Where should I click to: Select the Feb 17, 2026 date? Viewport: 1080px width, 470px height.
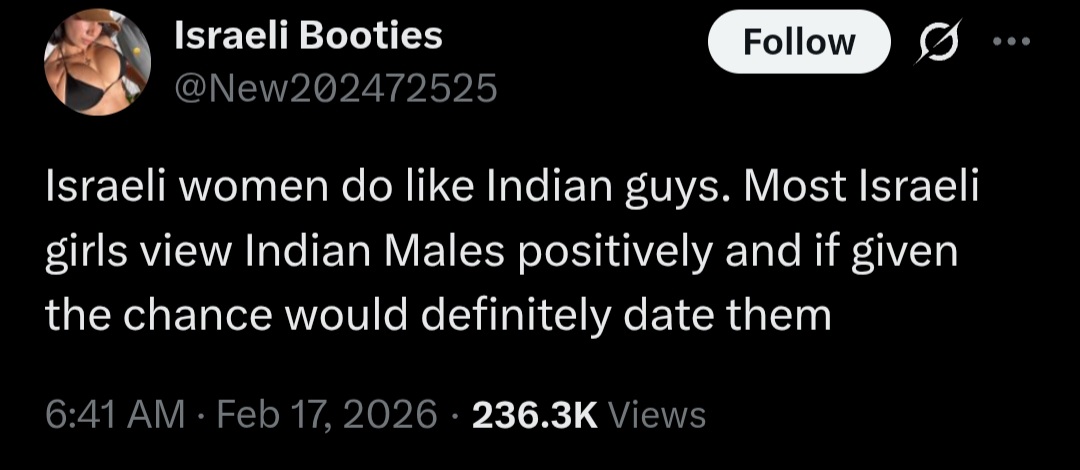point(323,413)
